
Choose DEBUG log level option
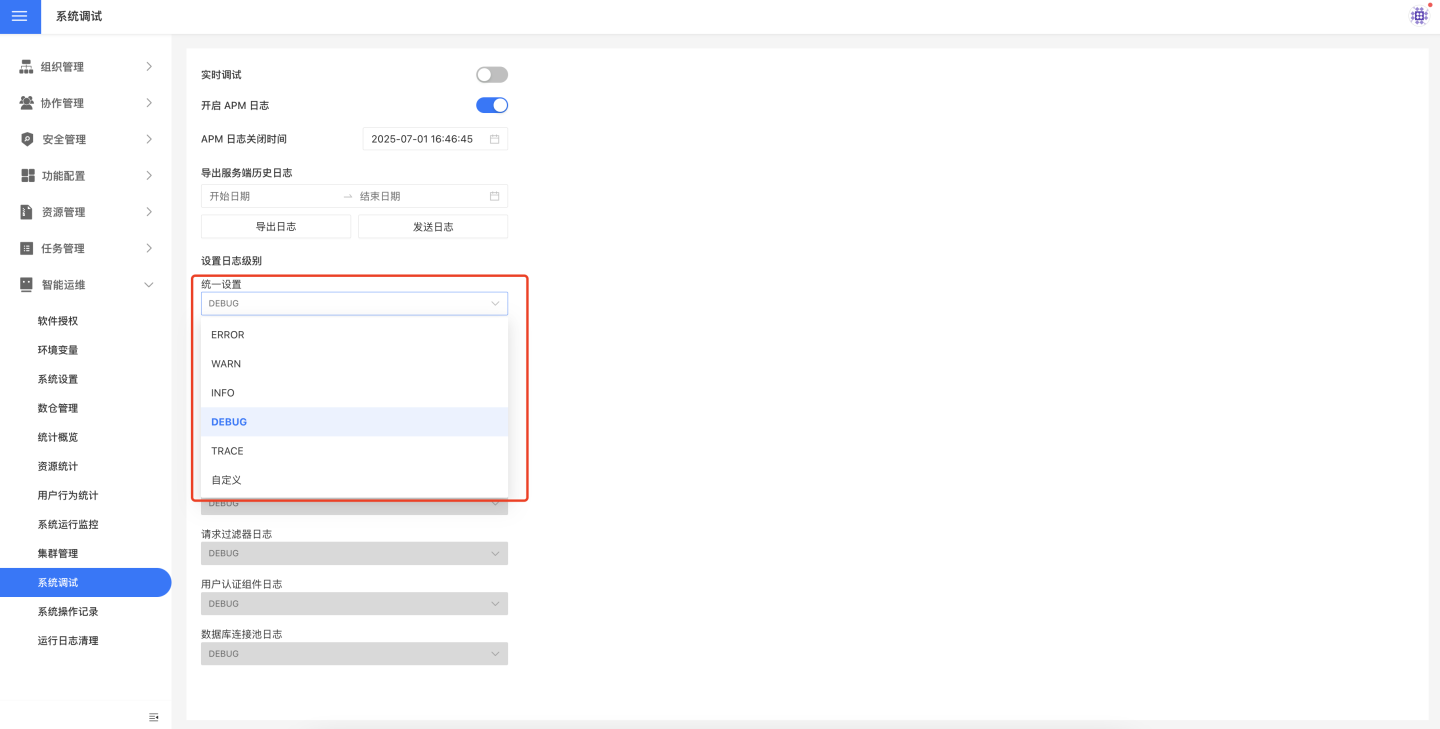[354, 422]
